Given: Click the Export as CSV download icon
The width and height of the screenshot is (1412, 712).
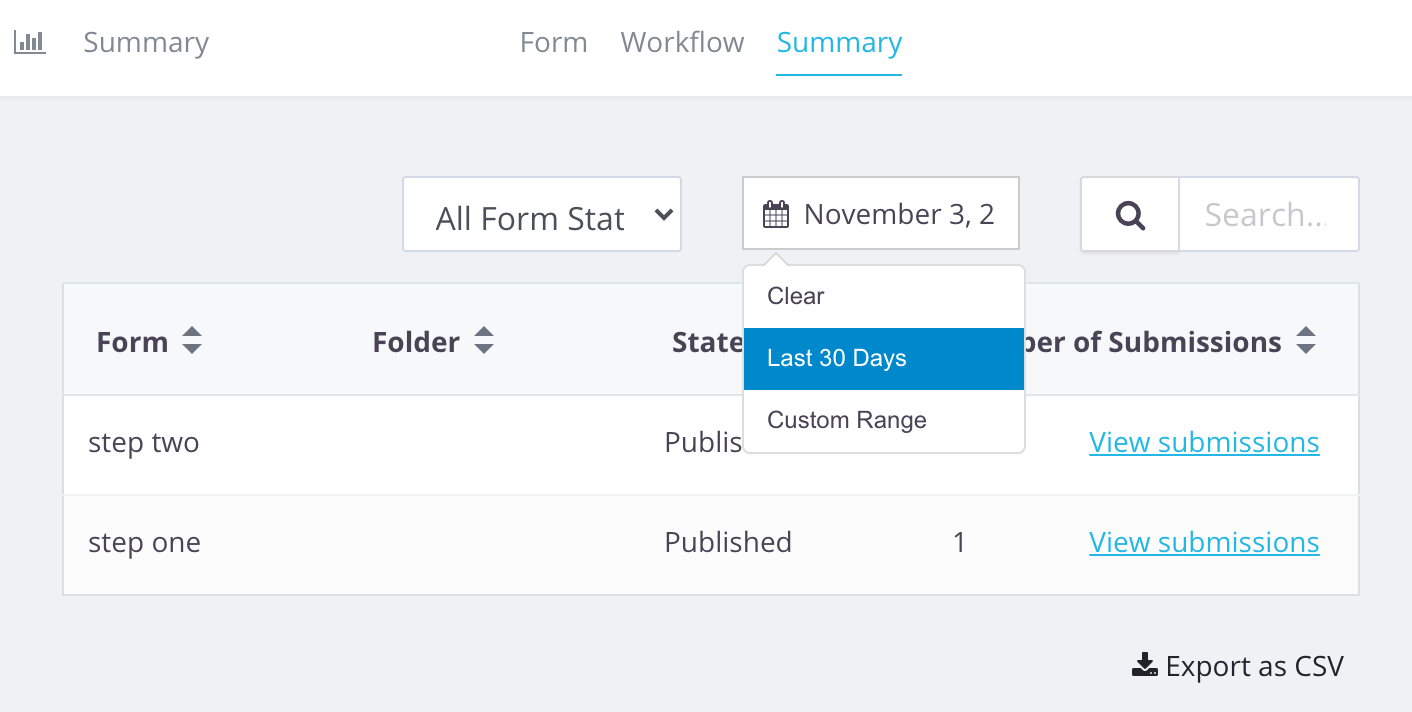Looking at the screenshot, I should tap(1144, 666).
